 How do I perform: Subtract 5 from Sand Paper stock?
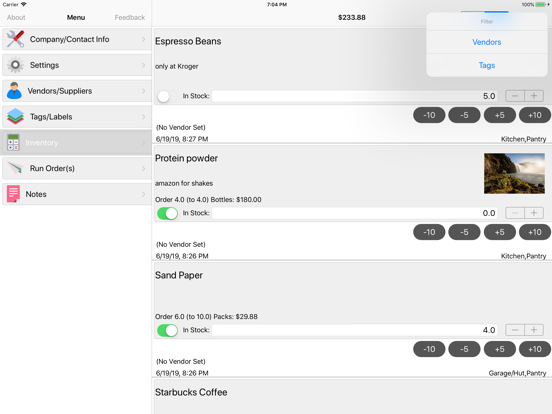pyautogui.click(x=464, y=349)
